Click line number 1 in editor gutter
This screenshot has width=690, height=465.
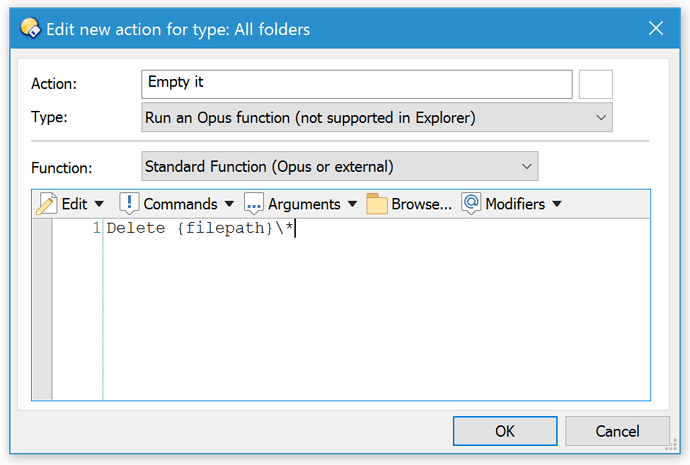(97, 228)
